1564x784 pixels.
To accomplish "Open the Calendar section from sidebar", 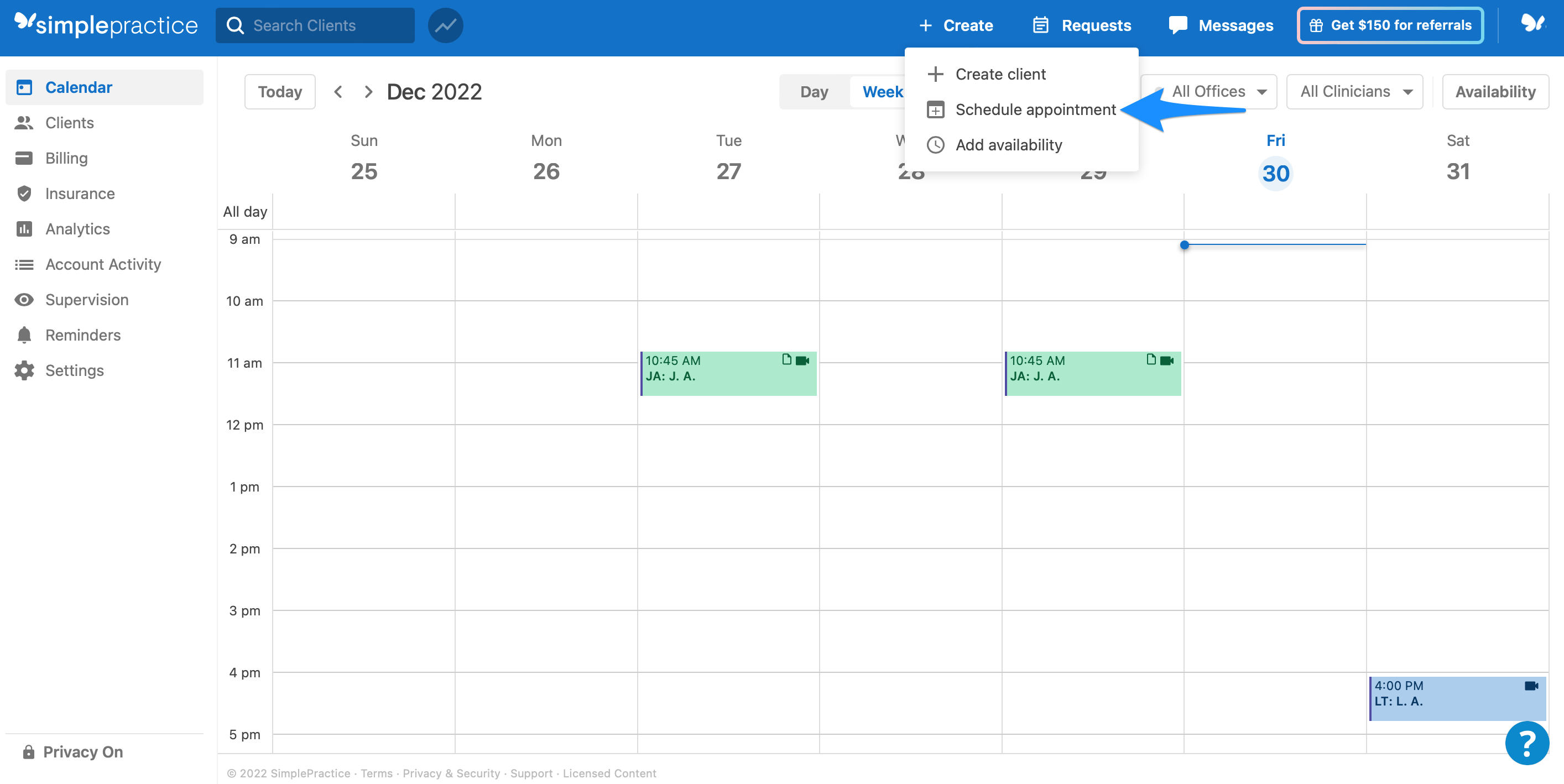I will (x=79, y=87).
